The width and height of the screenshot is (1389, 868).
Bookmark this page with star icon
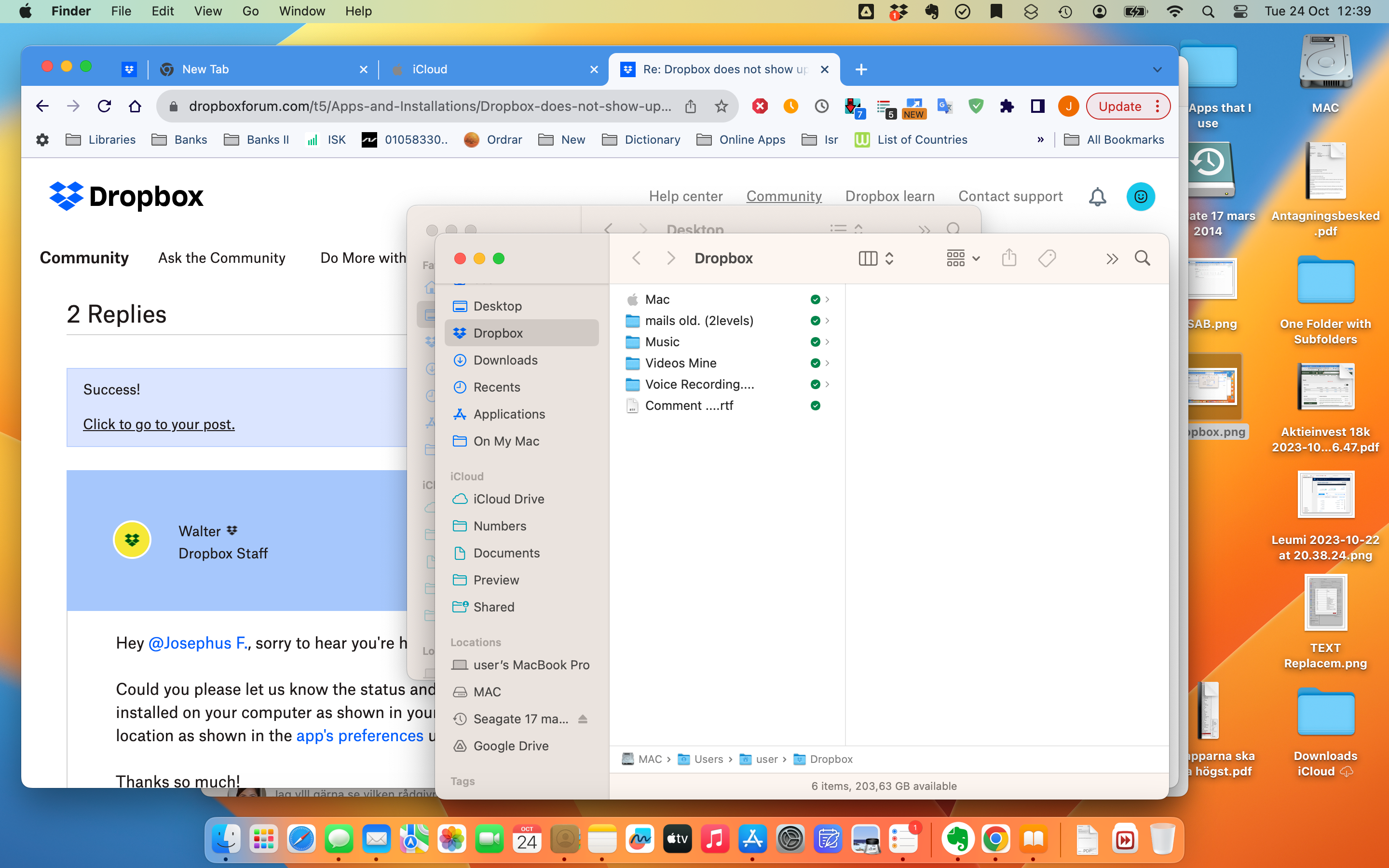click(x=721, y=106)
